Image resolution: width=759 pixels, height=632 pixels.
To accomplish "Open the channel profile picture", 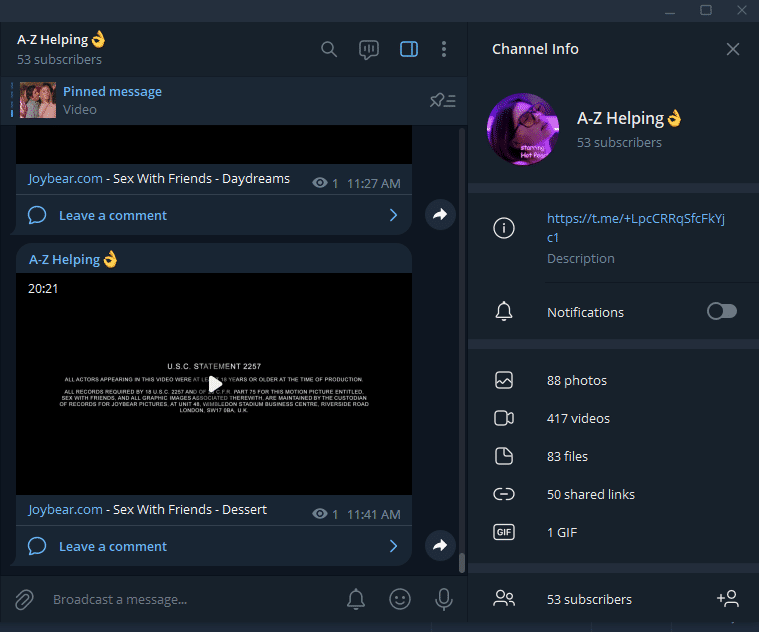I will pos(523,129).
